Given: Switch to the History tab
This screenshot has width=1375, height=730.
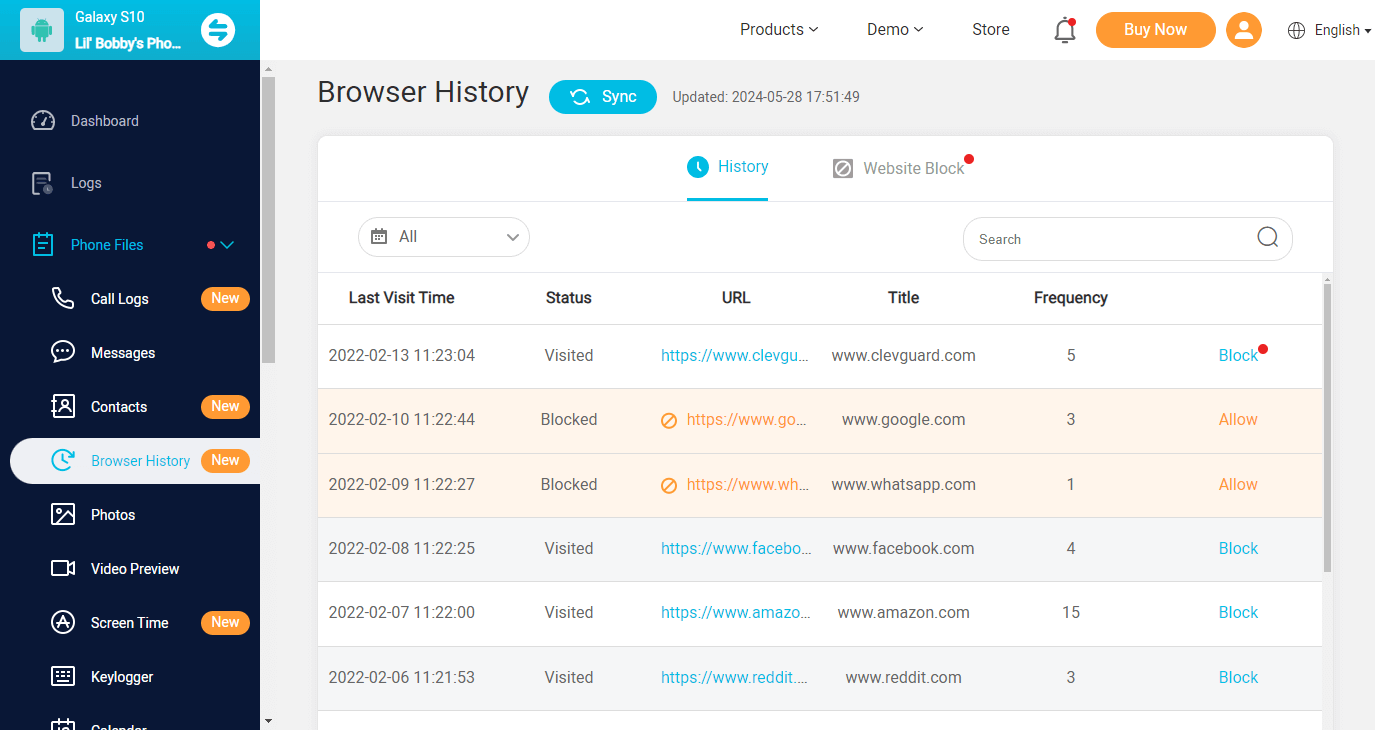Looking at the screenshot, I should click(727, 167).
